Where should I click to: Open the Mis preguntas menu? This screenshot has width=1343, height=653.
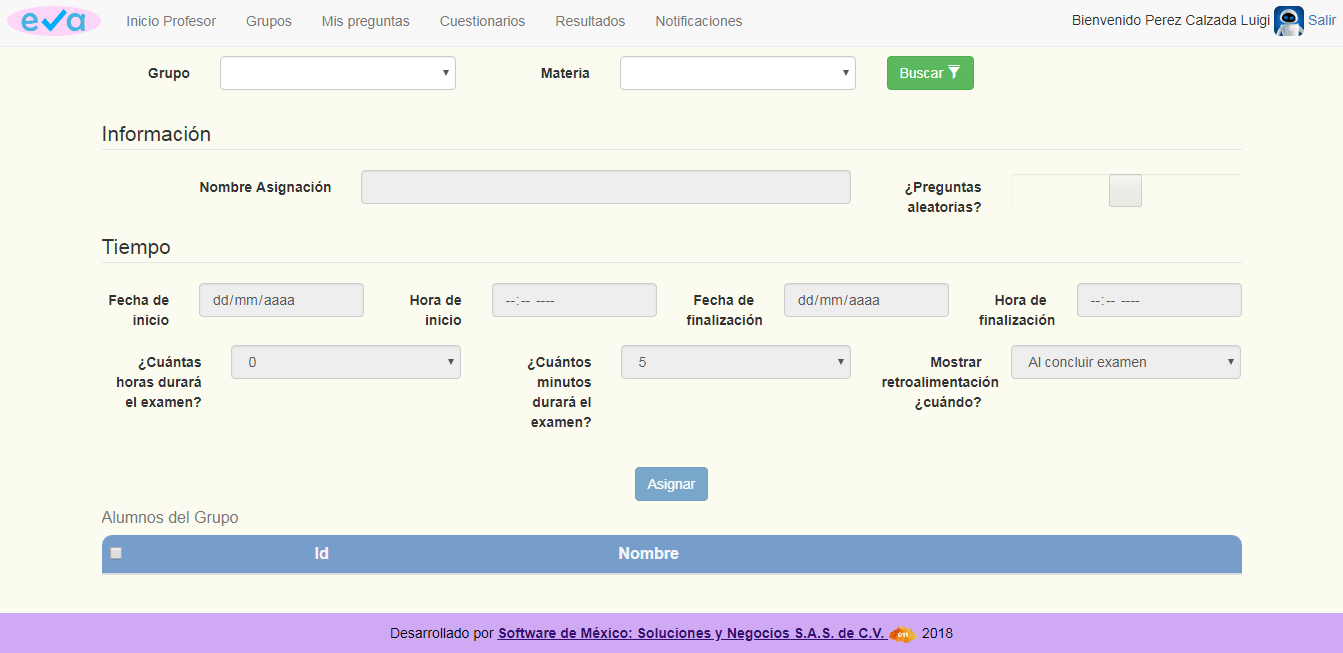coord(364,20)
